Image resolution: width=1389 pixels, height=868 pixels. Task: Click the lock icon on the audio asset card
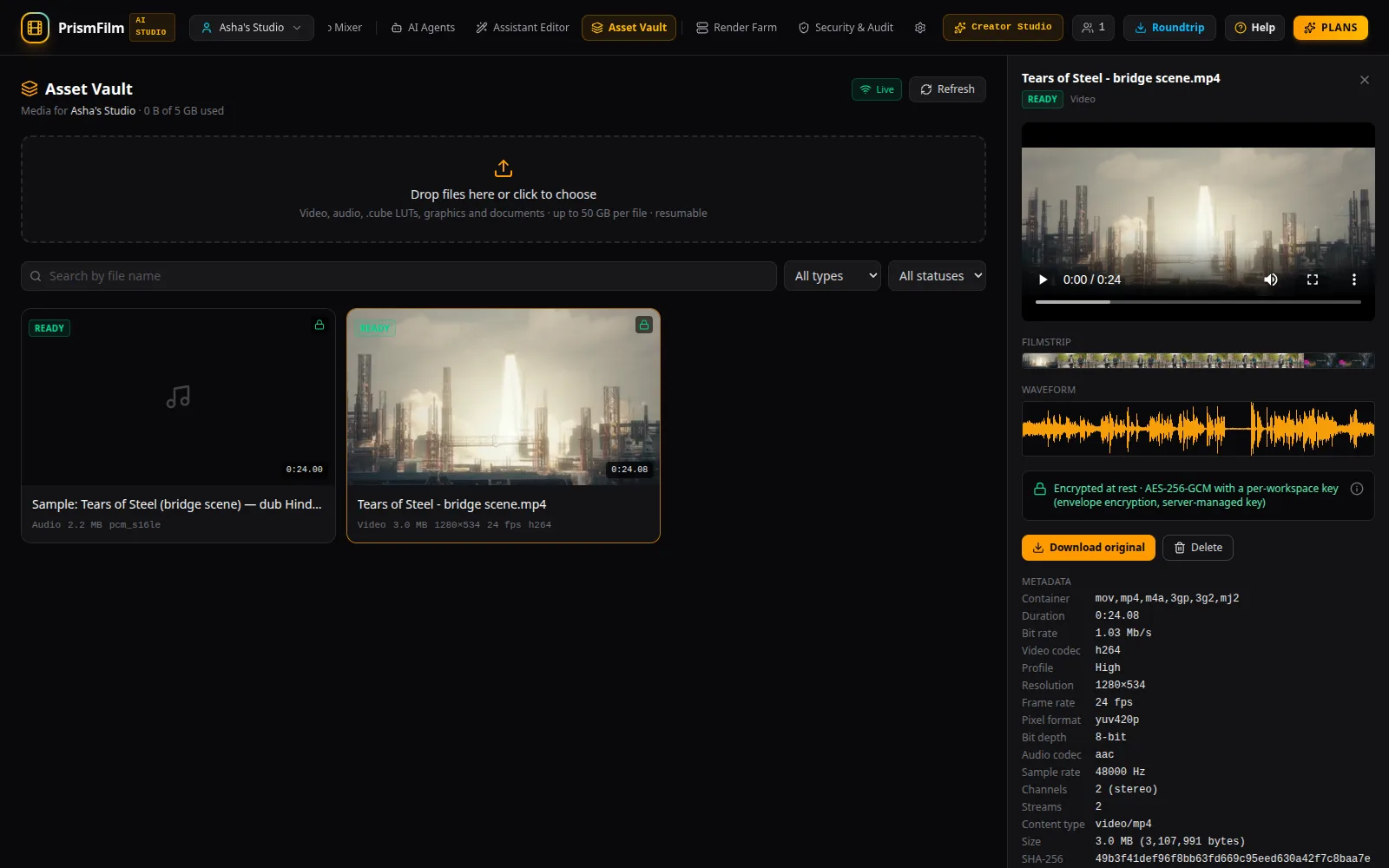319,325
